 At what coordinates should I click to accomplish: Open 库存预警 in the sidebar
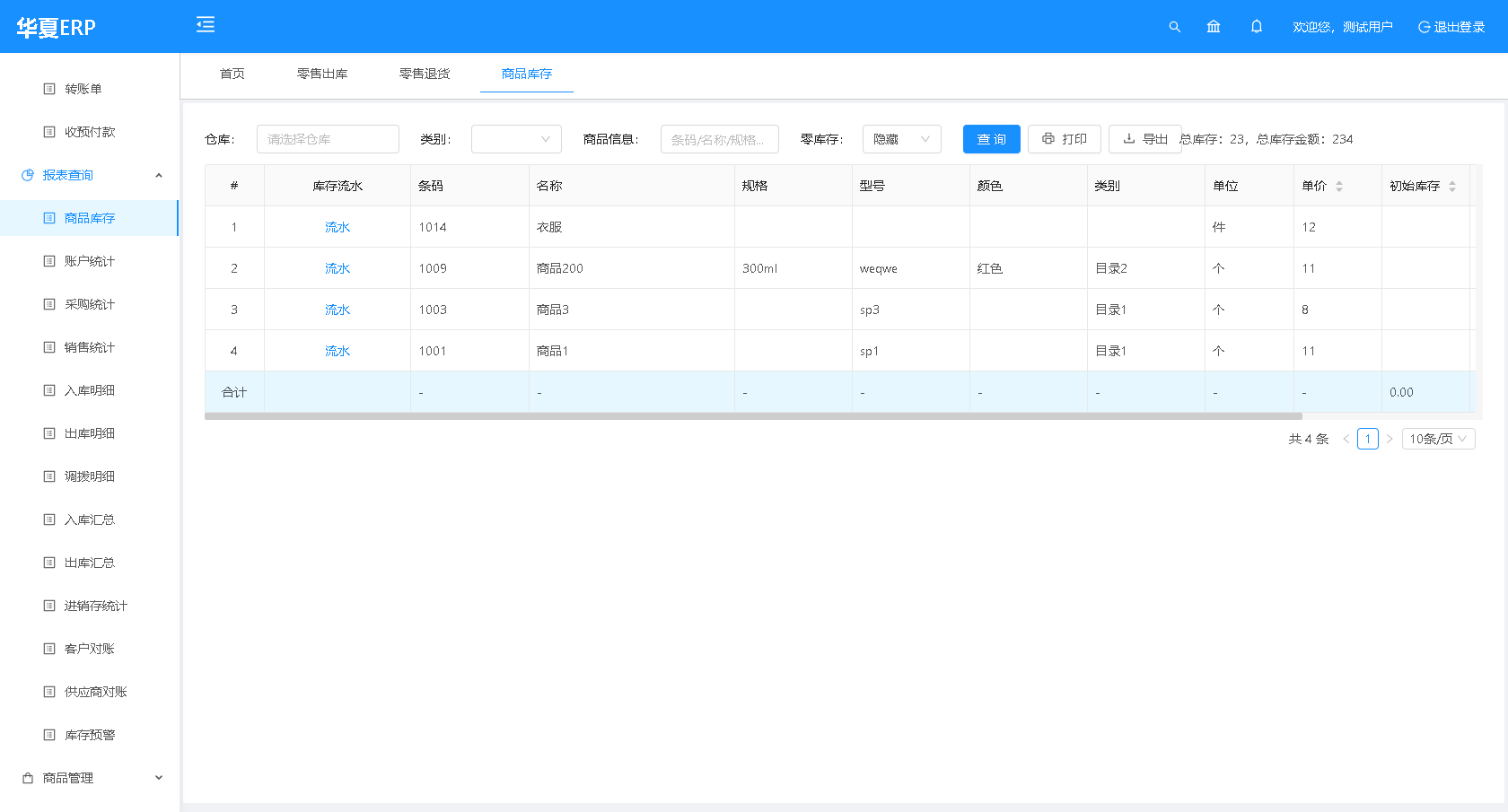click(x=90, y=735)
